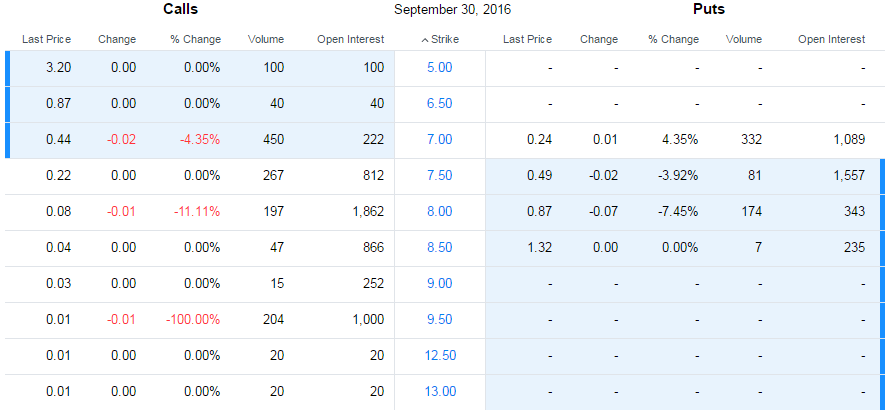Open the 8.50 strike link
889x416 pixels.
(440, 248)
